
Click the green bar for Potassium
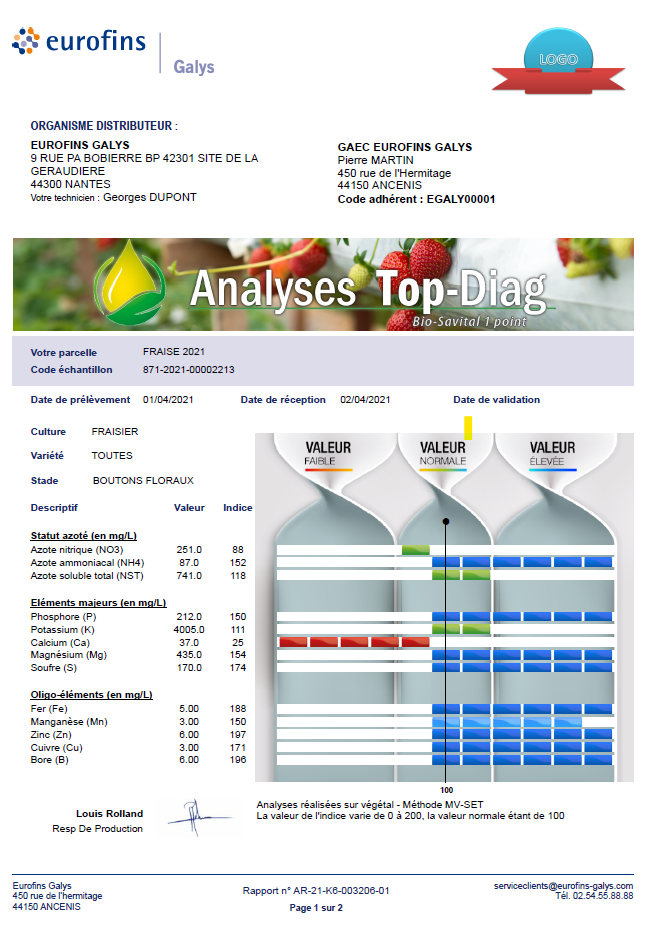(x=461, y=629)
